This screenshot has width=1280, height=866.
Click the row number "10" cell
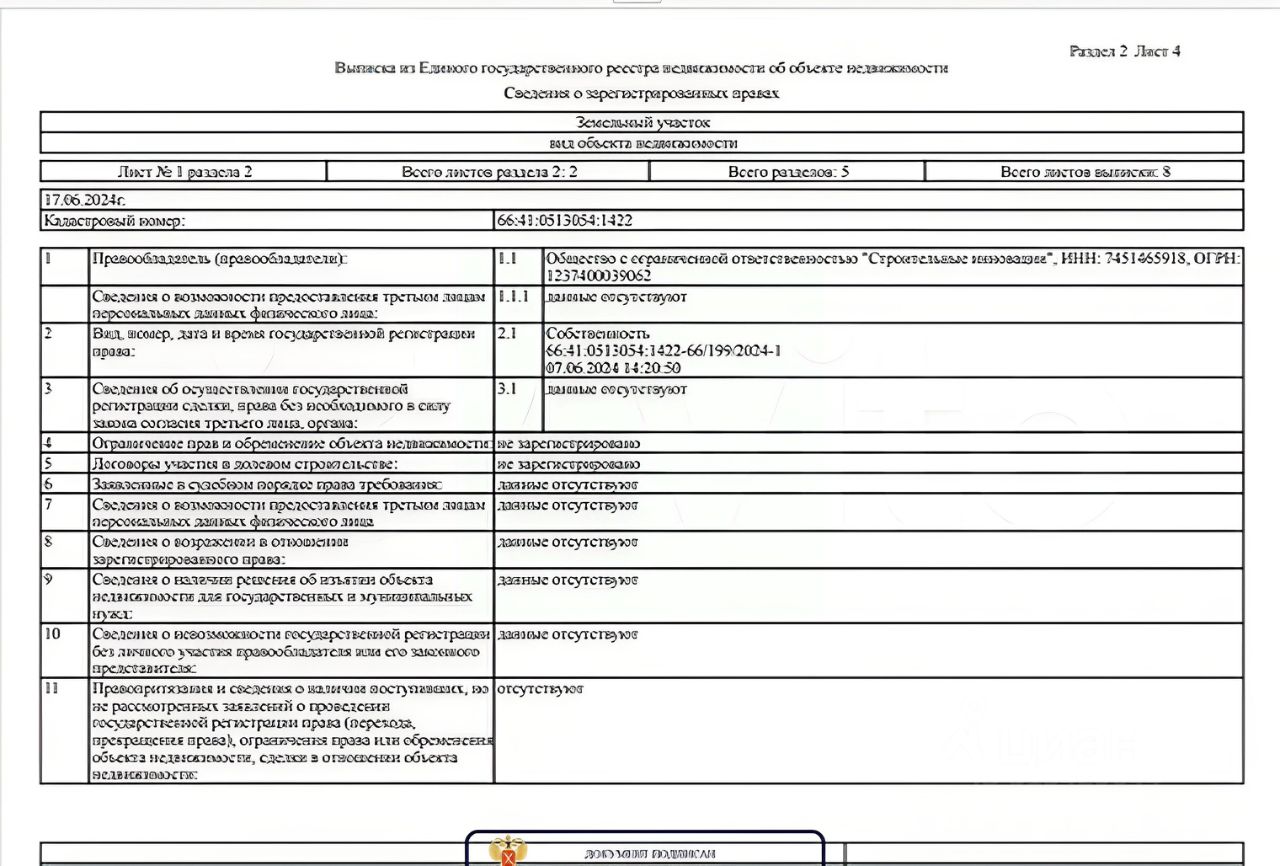(x=65, y=650)
